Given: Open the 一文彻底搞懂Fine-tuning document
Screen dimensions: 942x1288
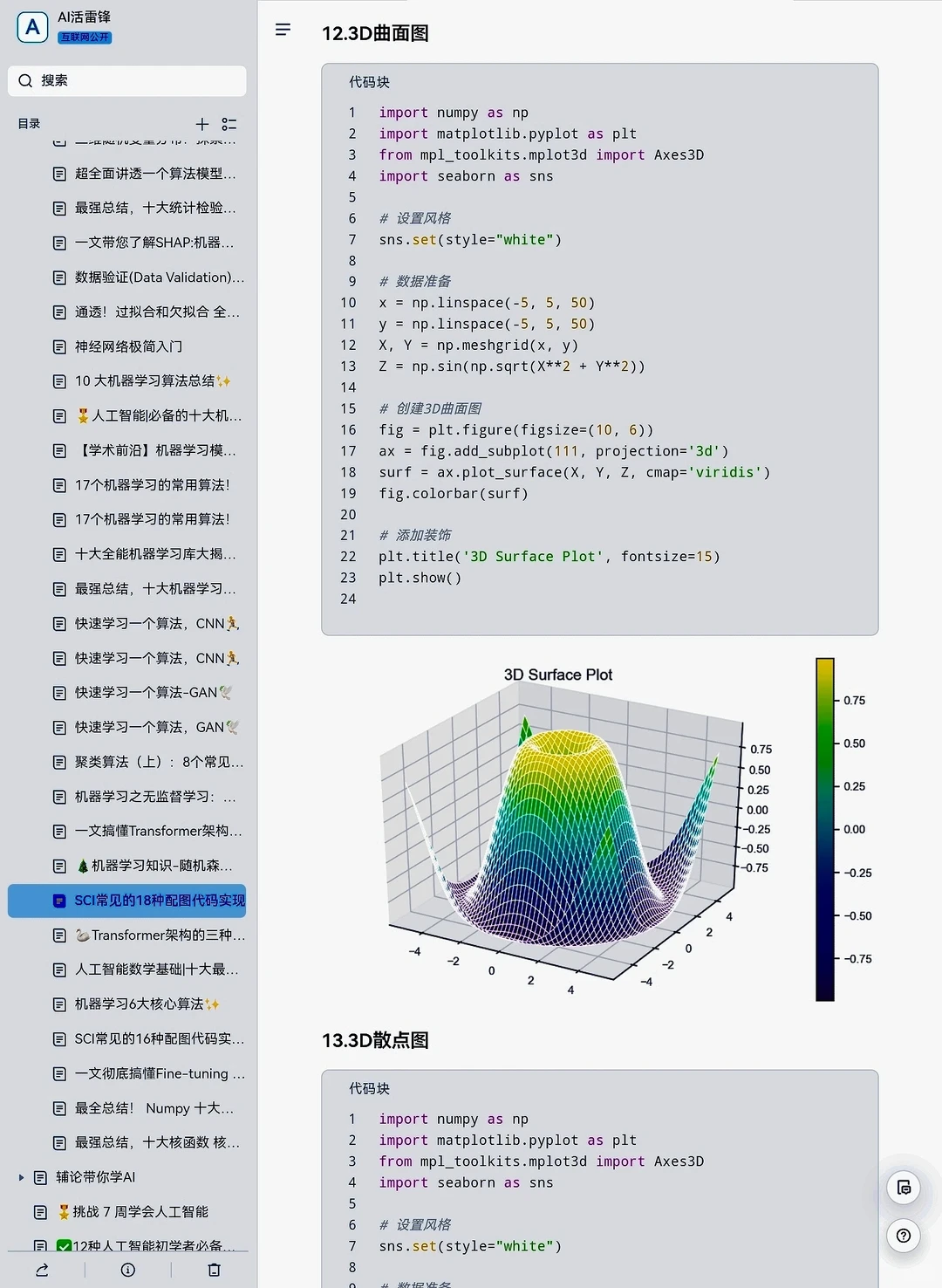Looking at the screenshot, I should [157, 1074].
